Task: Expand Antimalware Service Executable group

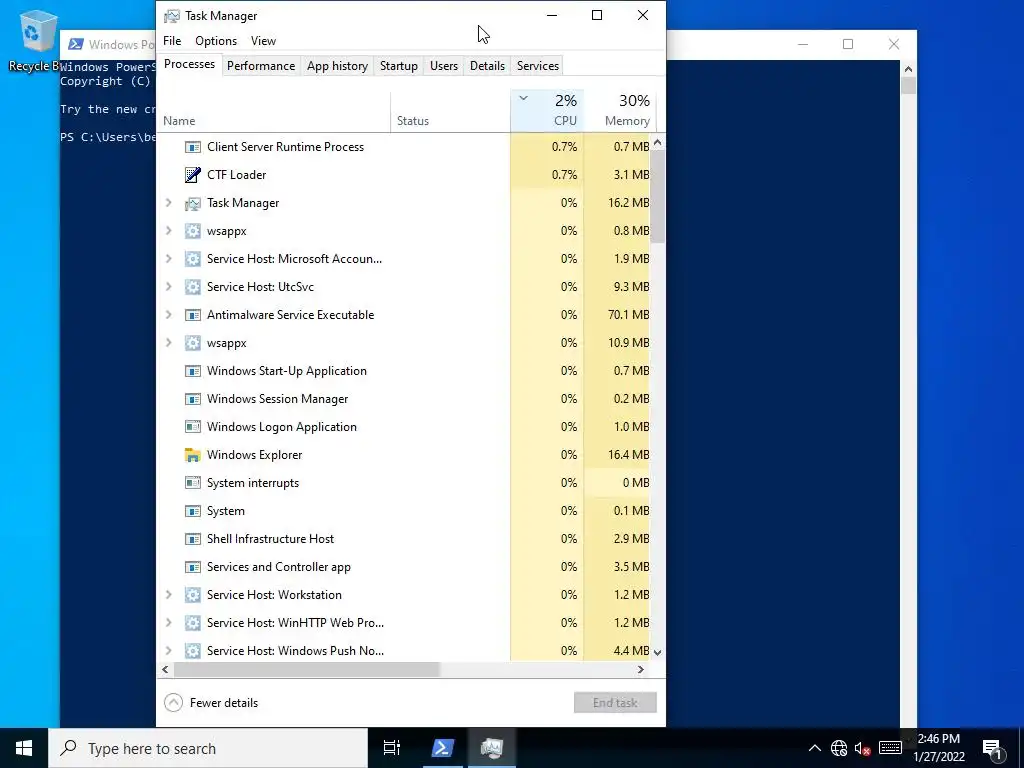Action: pos(168,315)
